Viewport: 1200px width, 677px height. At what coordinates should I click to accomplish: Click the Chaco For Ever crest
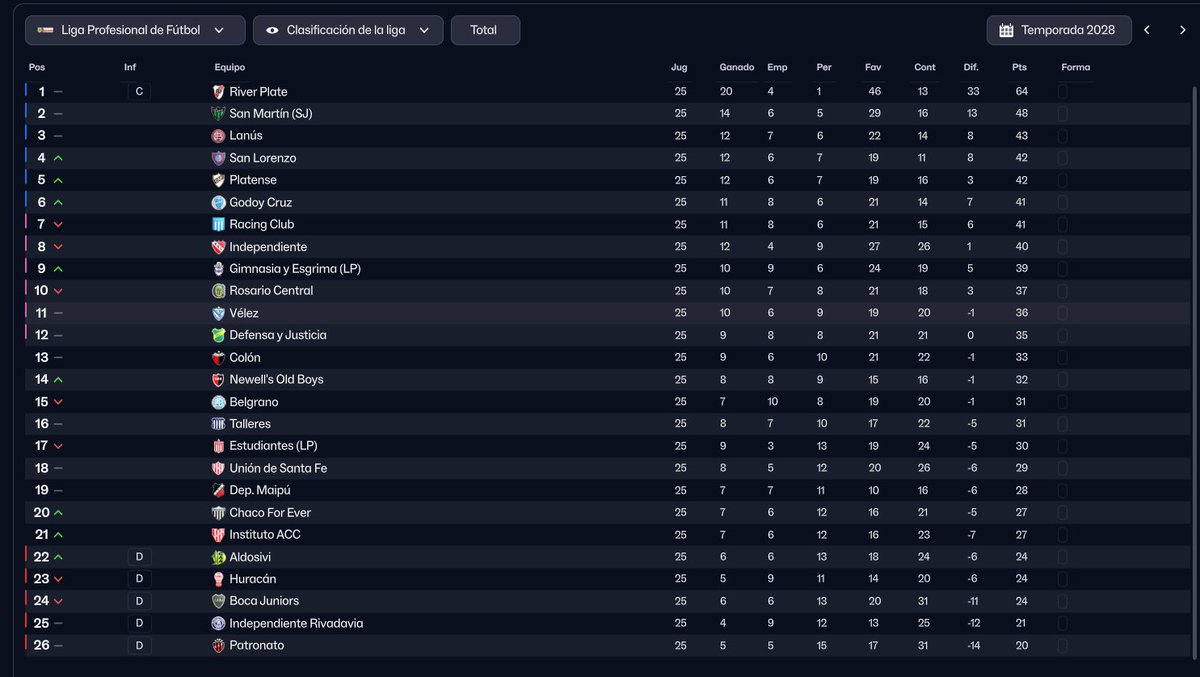pos(218,512)
